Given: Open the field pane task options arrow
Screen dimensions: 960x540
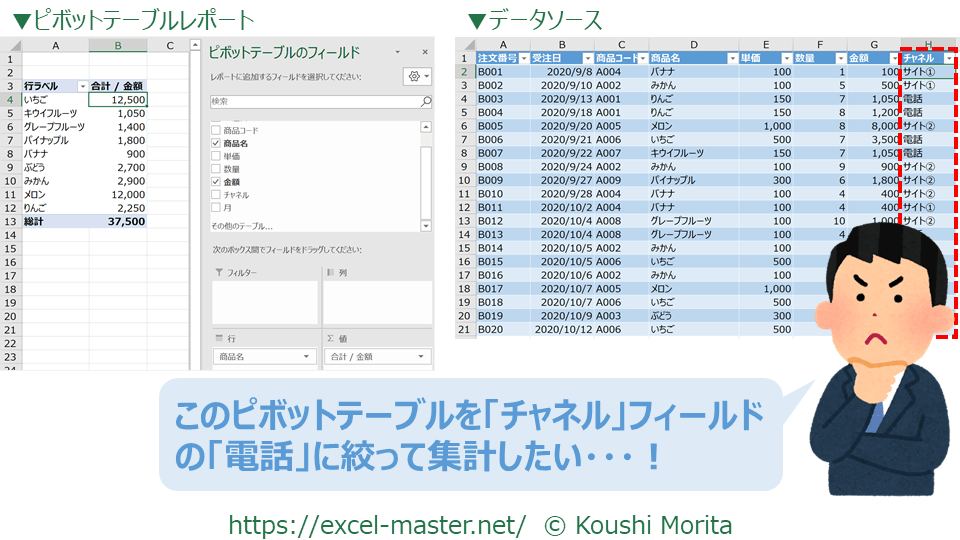Looking at the screenshot, I should [x=397, y=50].
